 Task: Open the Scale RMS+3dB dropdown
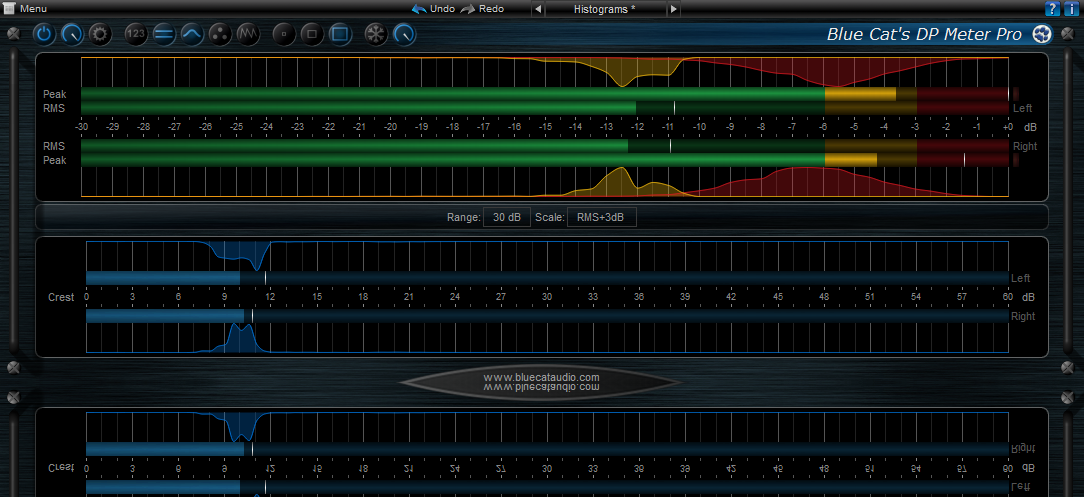click(x=600, y=217)
